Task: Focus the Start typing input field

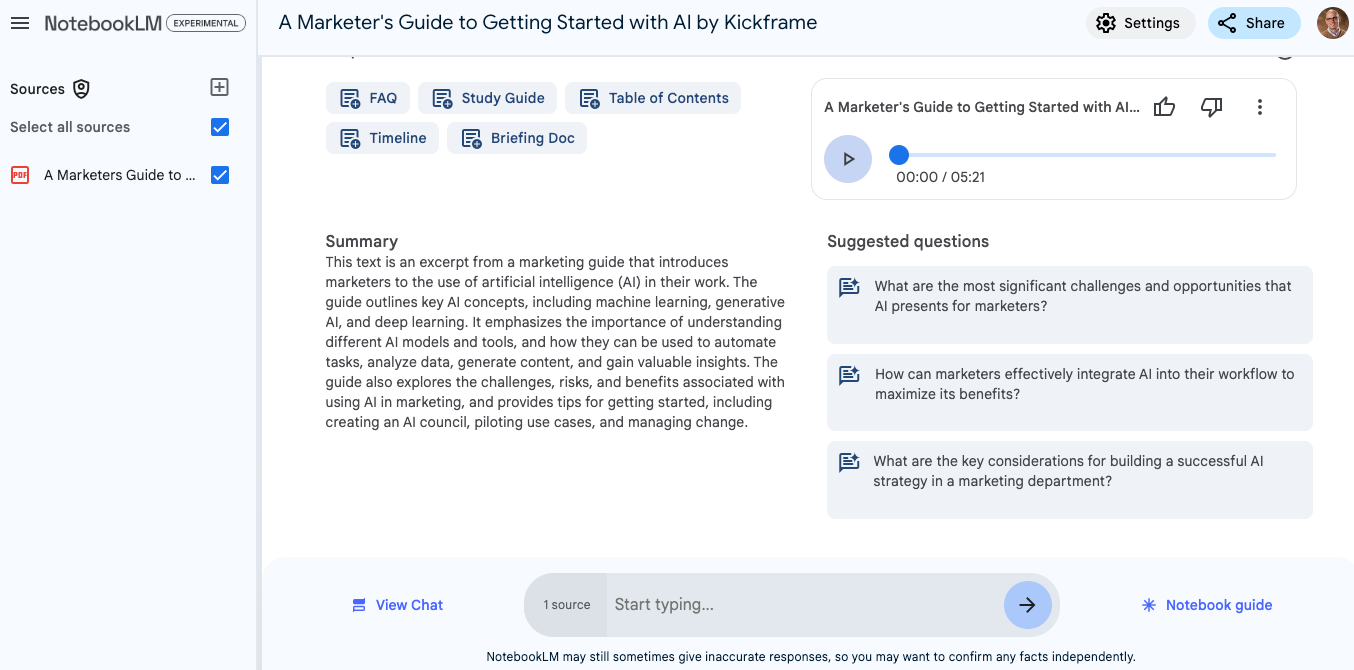Action: coord(805,605)
